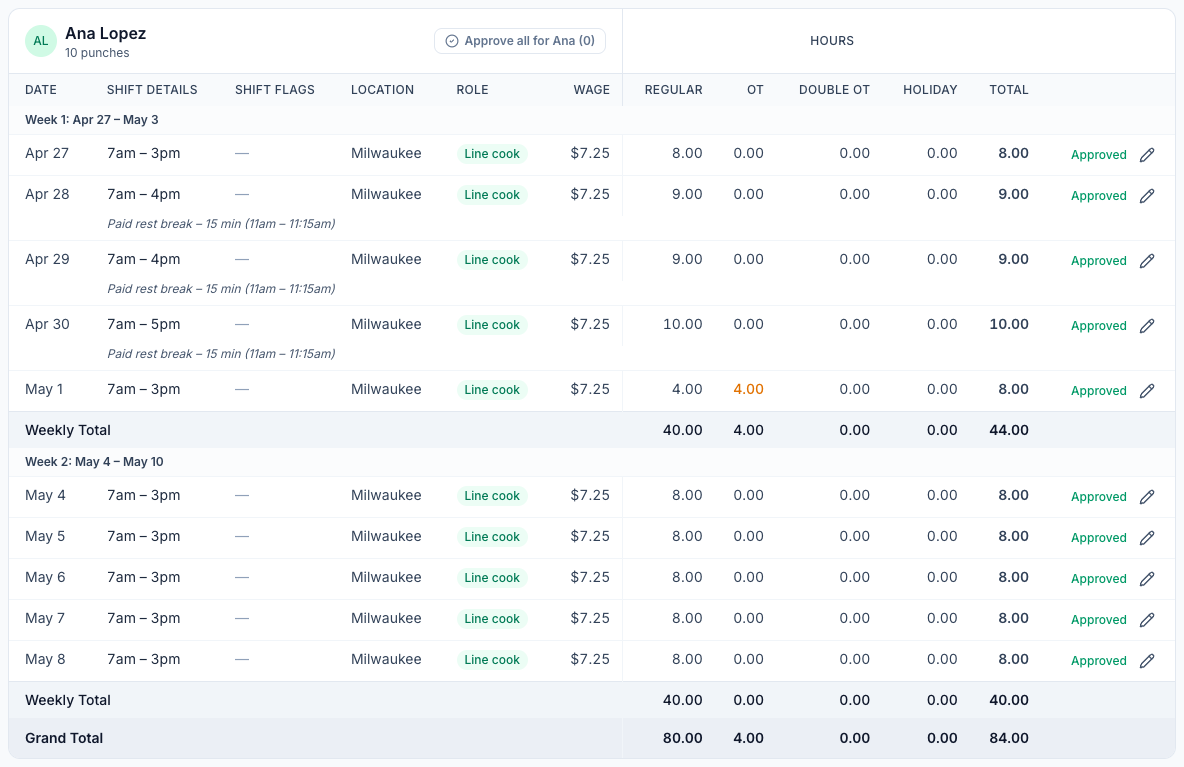
Task: Click the Ana Lopez employee name
Action: (106, 33)
